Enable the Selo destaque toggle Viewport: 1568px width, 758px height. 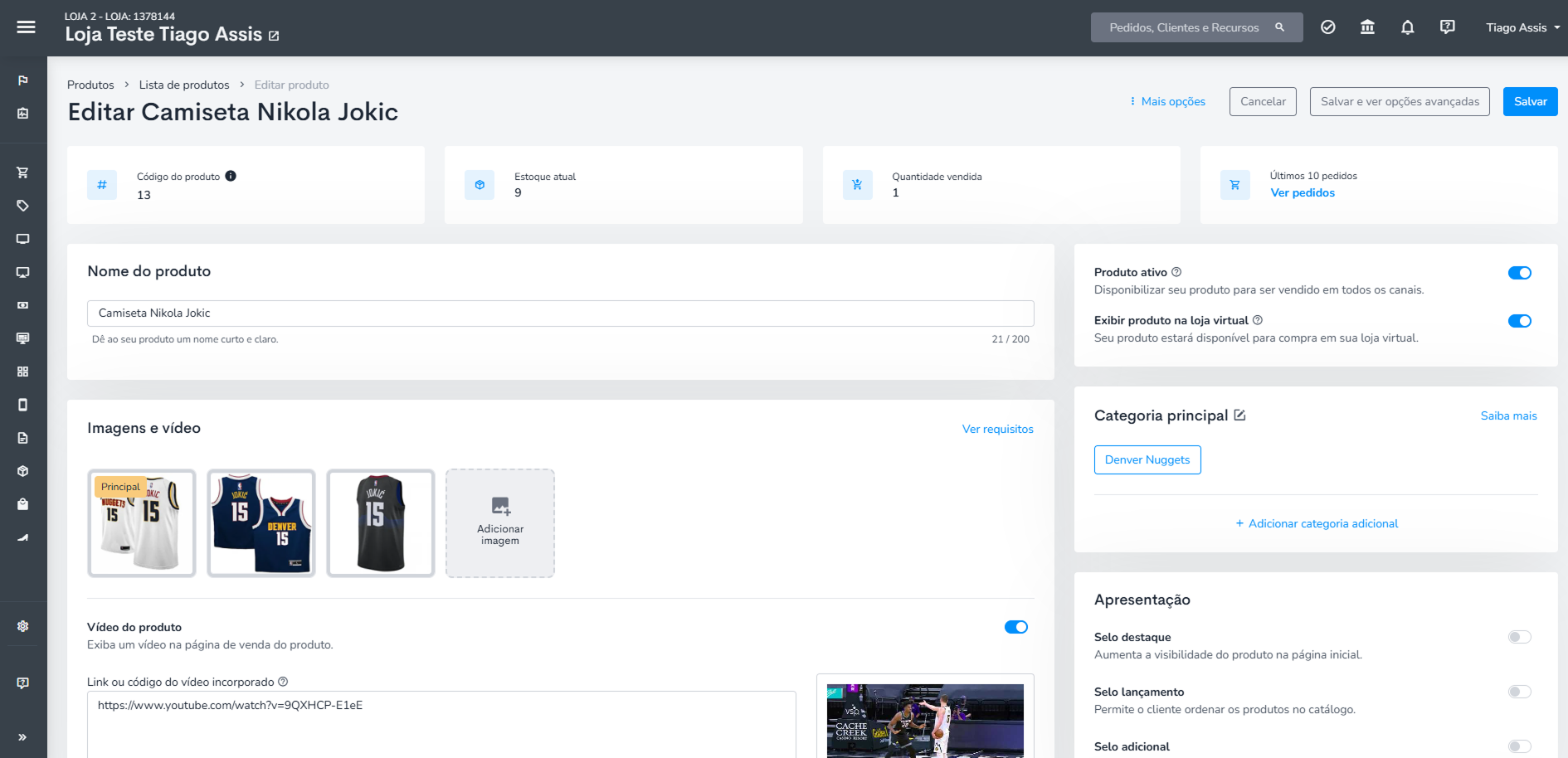click(x=1519, y=637)
